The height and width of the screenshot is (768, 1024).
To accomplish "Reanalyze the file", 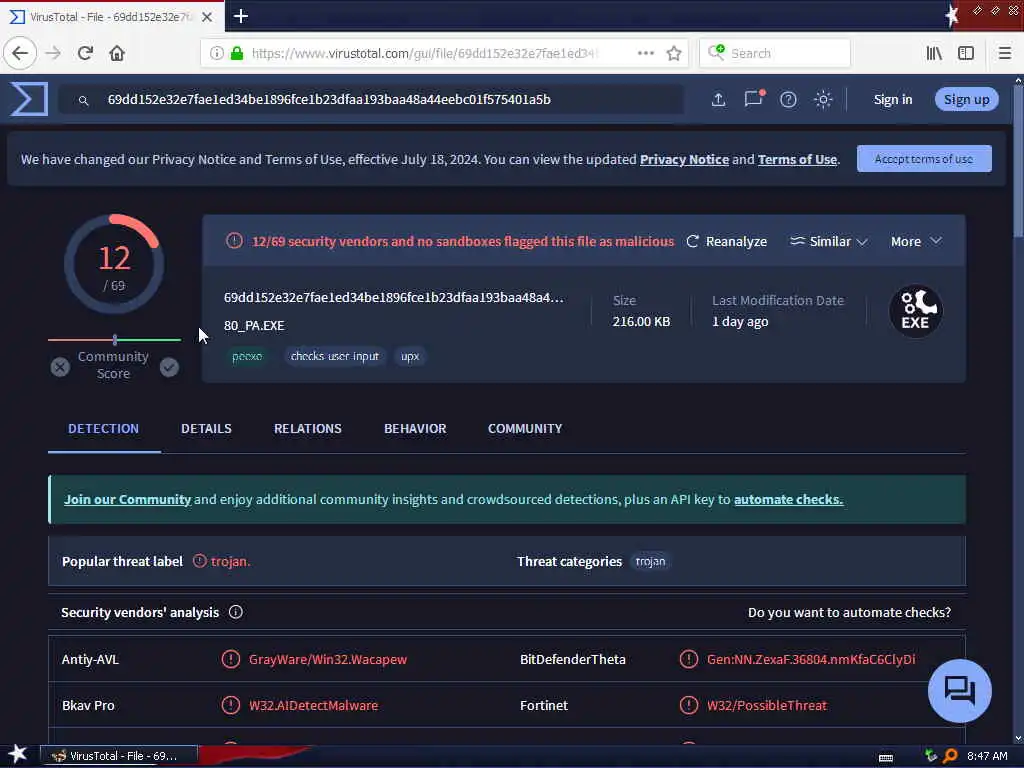I will point(727,242).
